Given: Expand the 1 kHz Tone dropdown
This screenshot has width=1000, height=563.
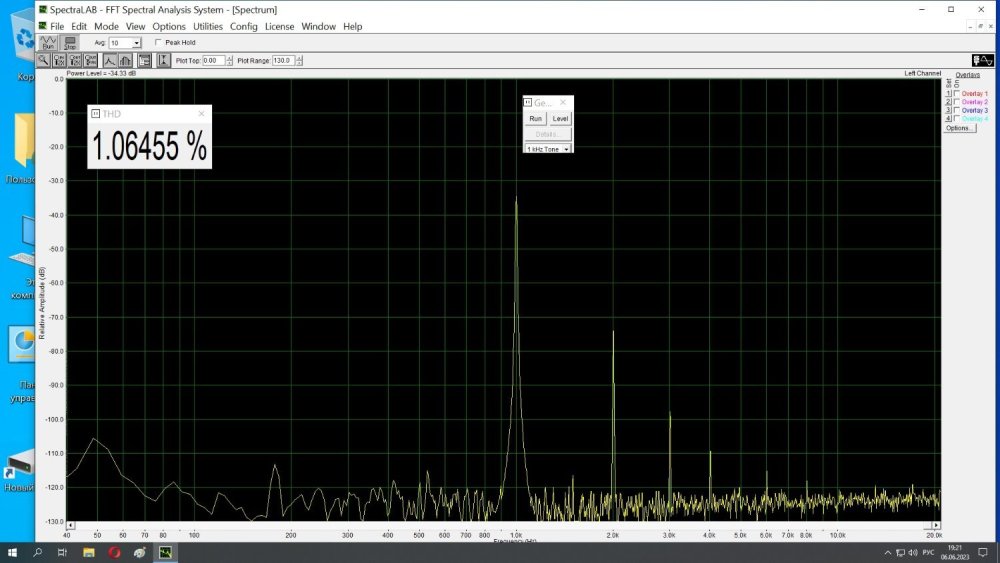Looking at the screenshot, I should pos(566,149).
